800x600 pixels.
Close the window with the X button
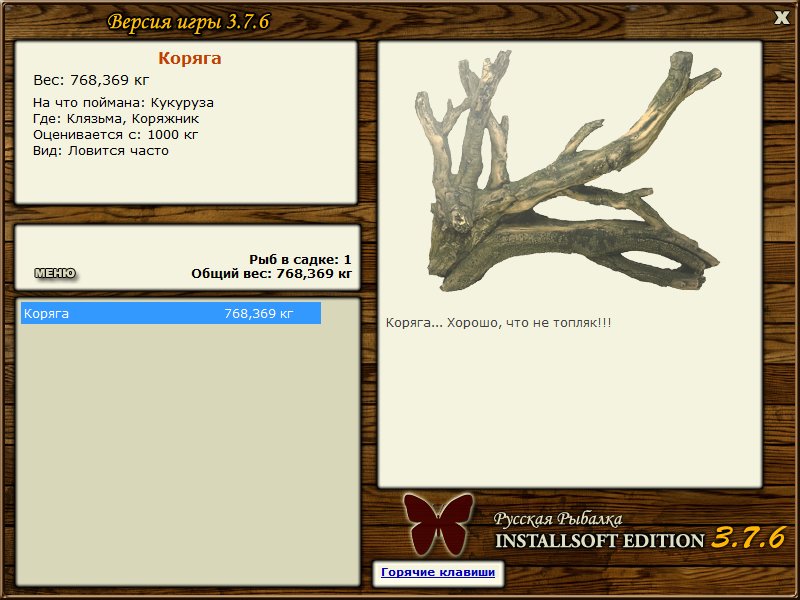781,17
